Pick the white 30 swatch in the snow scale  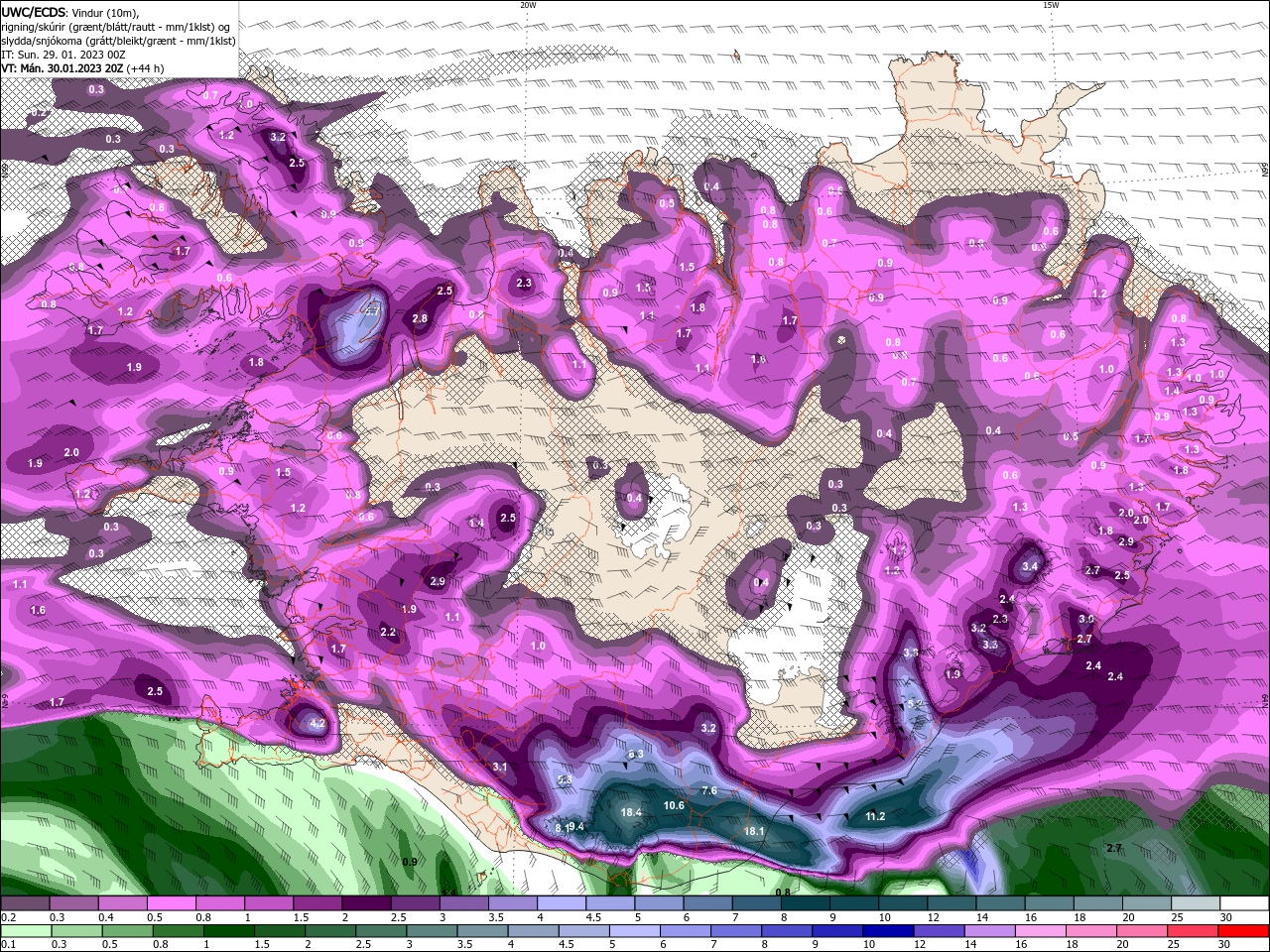coord(1245,903)
